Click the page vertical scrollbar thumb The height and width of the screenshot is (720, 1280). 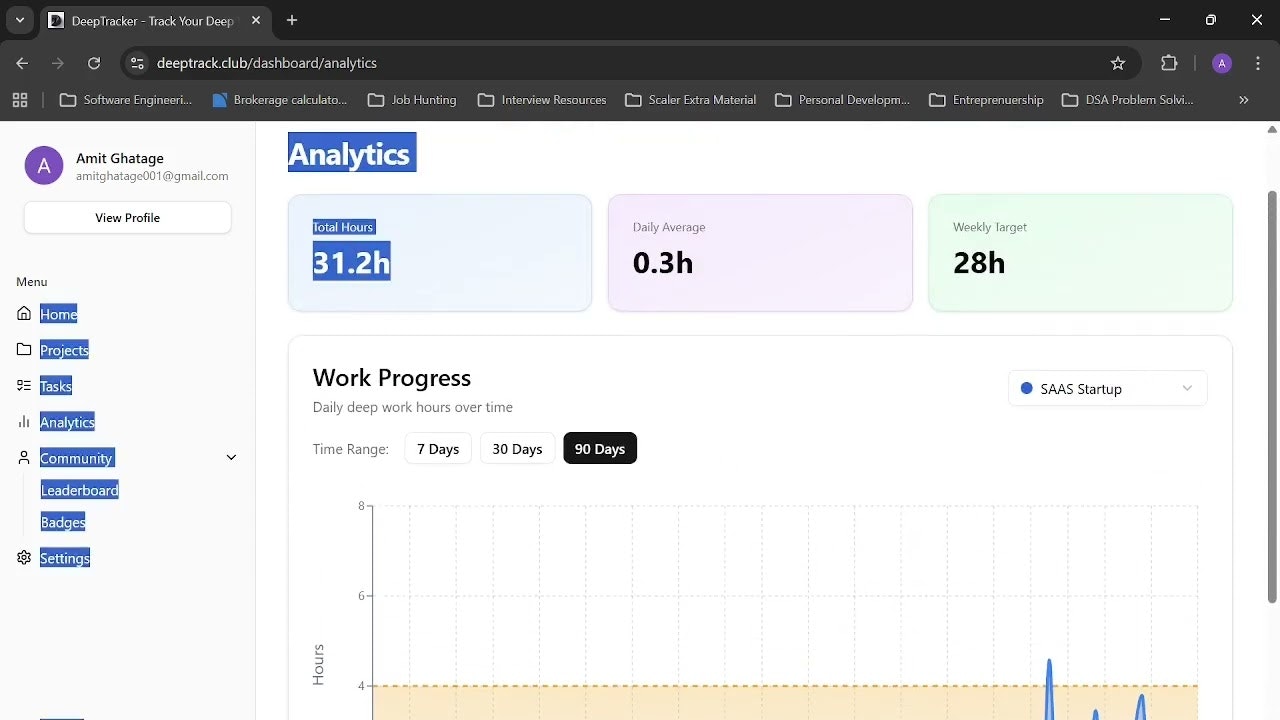1272,396
